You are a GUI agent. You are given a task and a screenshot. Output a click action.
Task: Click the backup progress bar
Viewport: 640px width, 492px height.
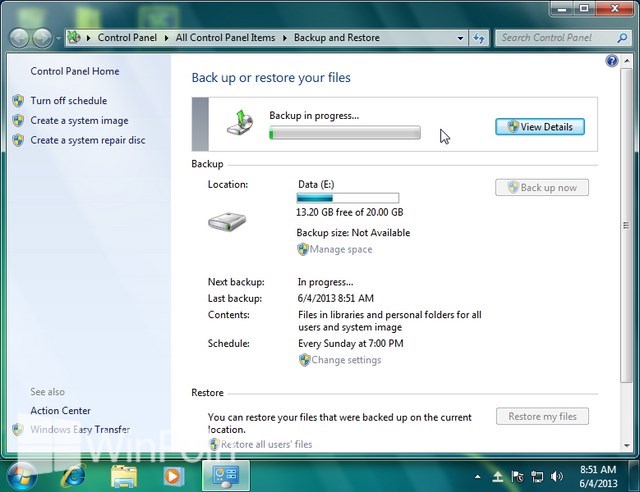click(345, 133)
